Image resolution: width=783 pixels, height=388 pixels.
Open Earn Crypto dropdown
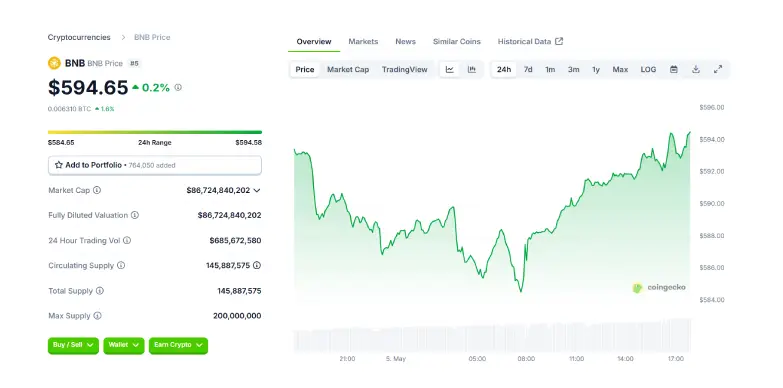[x=178, y=346]
